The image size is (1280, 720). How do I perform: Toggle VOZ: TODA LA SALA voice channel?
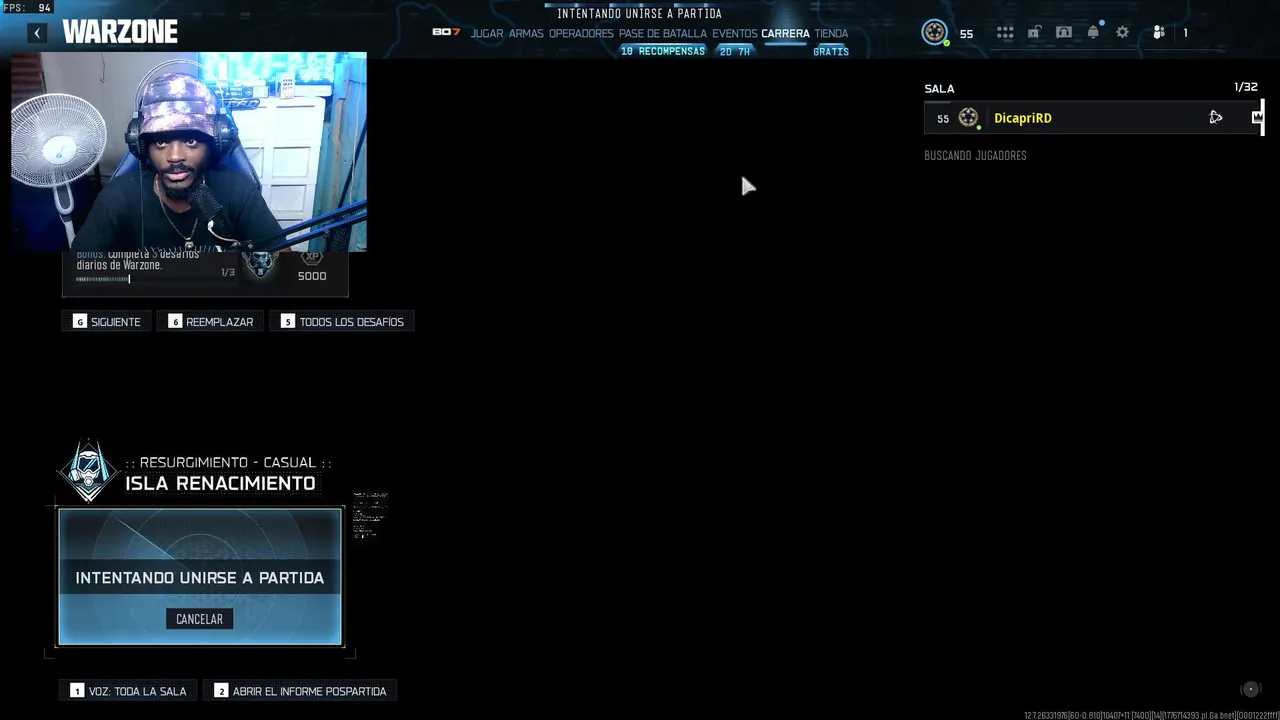click(x=128, y=691)
